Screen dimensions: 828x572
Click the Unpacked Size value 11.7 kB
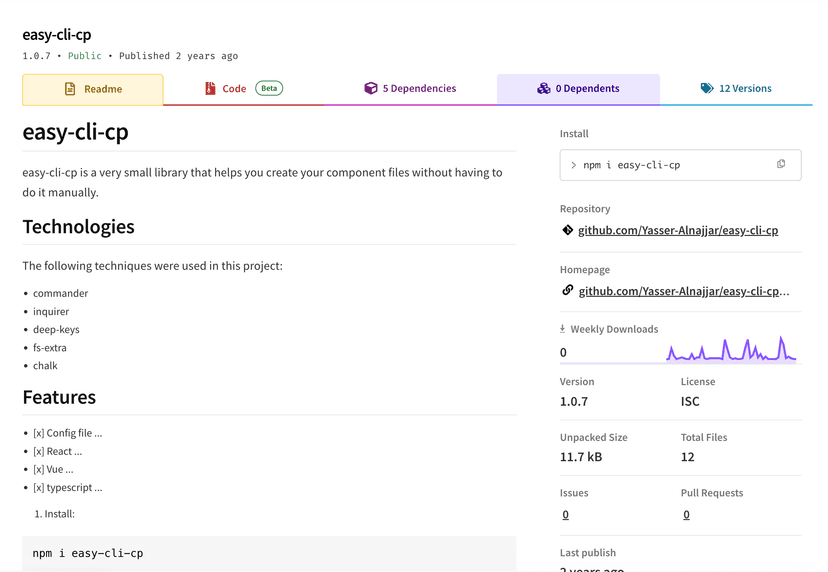[581, 457]
